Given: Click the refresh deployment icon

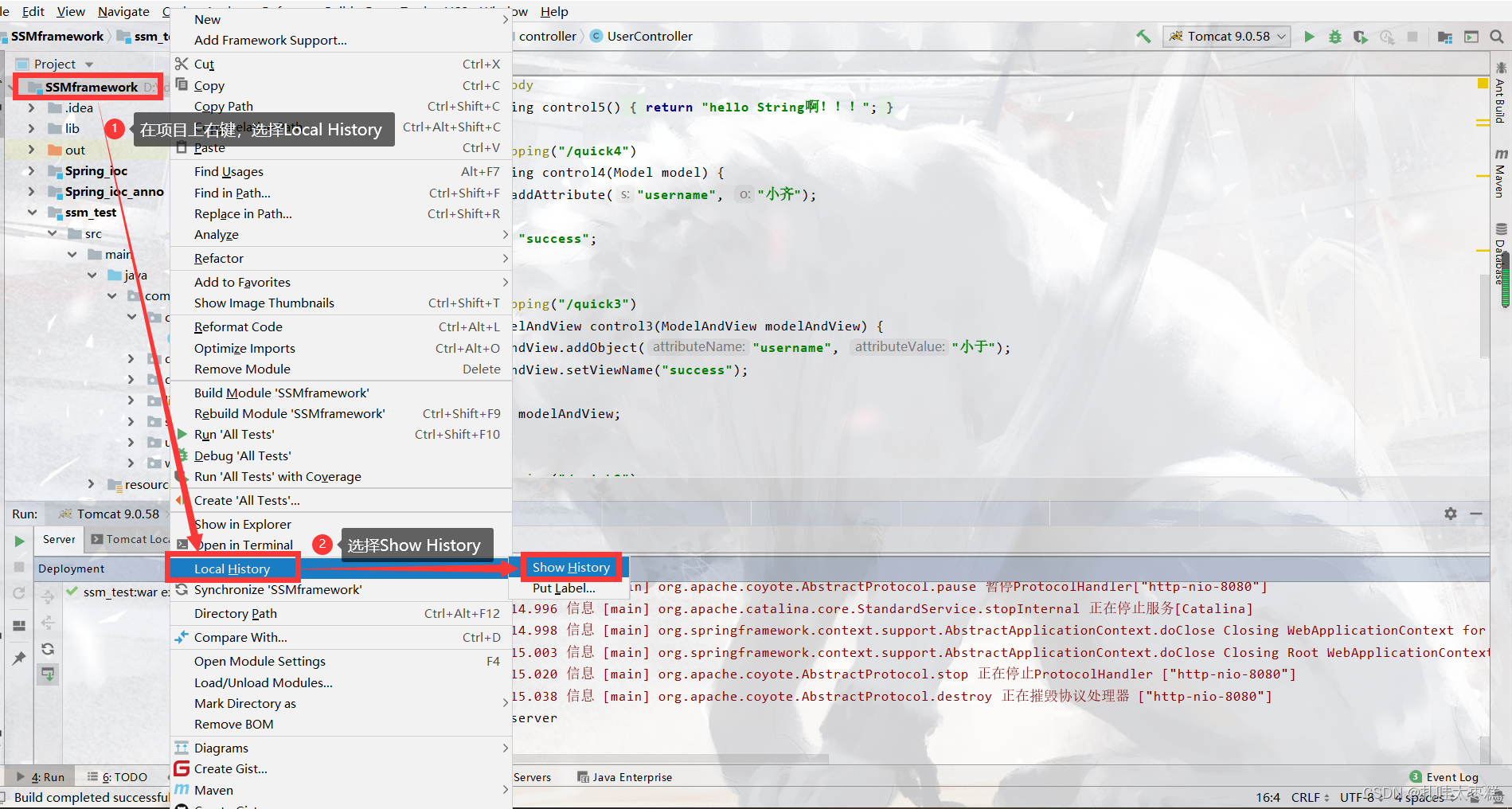Looking at the screenshot, I should pos(48,649).
